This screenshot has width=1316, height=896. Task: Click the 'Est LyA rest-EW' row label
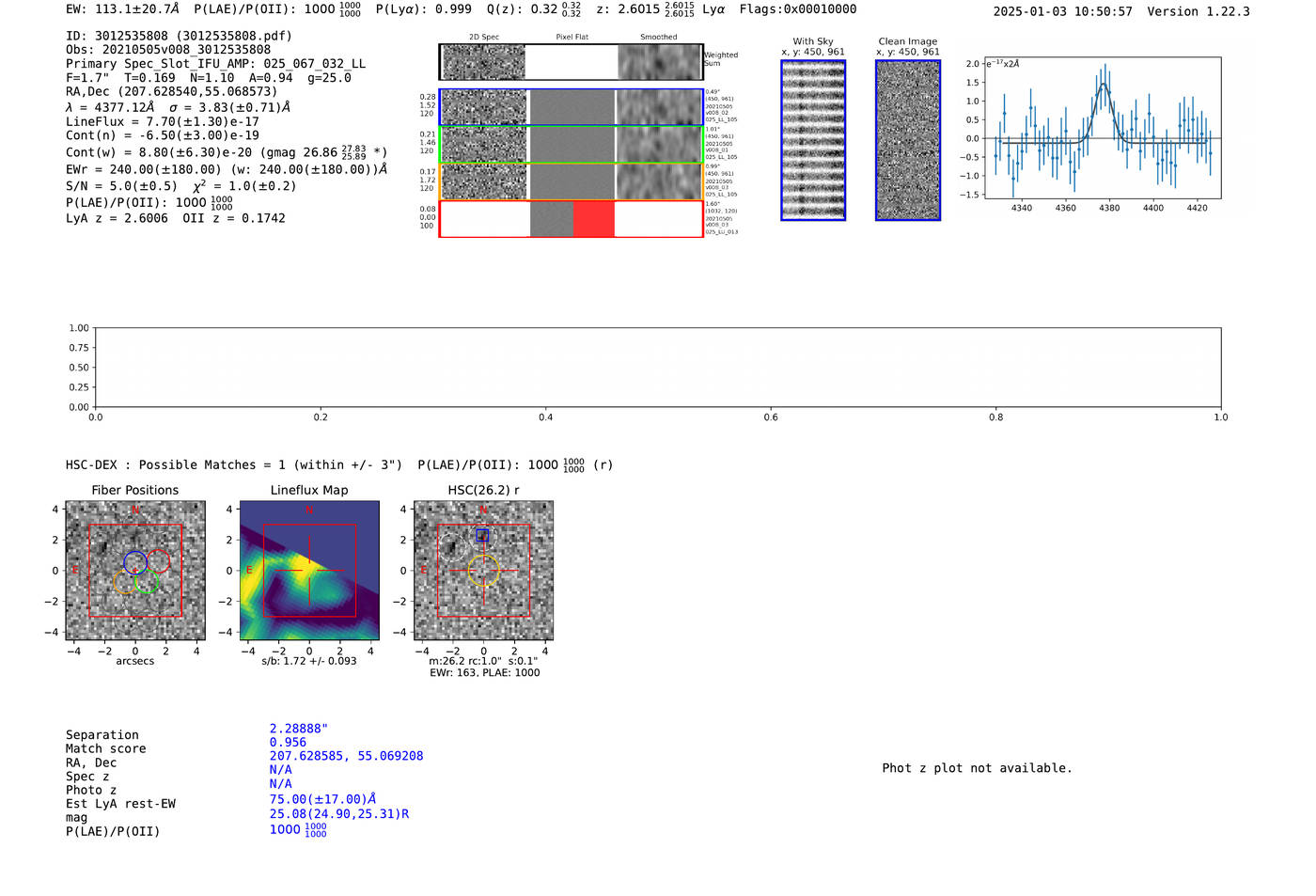(x=120, y=804)
